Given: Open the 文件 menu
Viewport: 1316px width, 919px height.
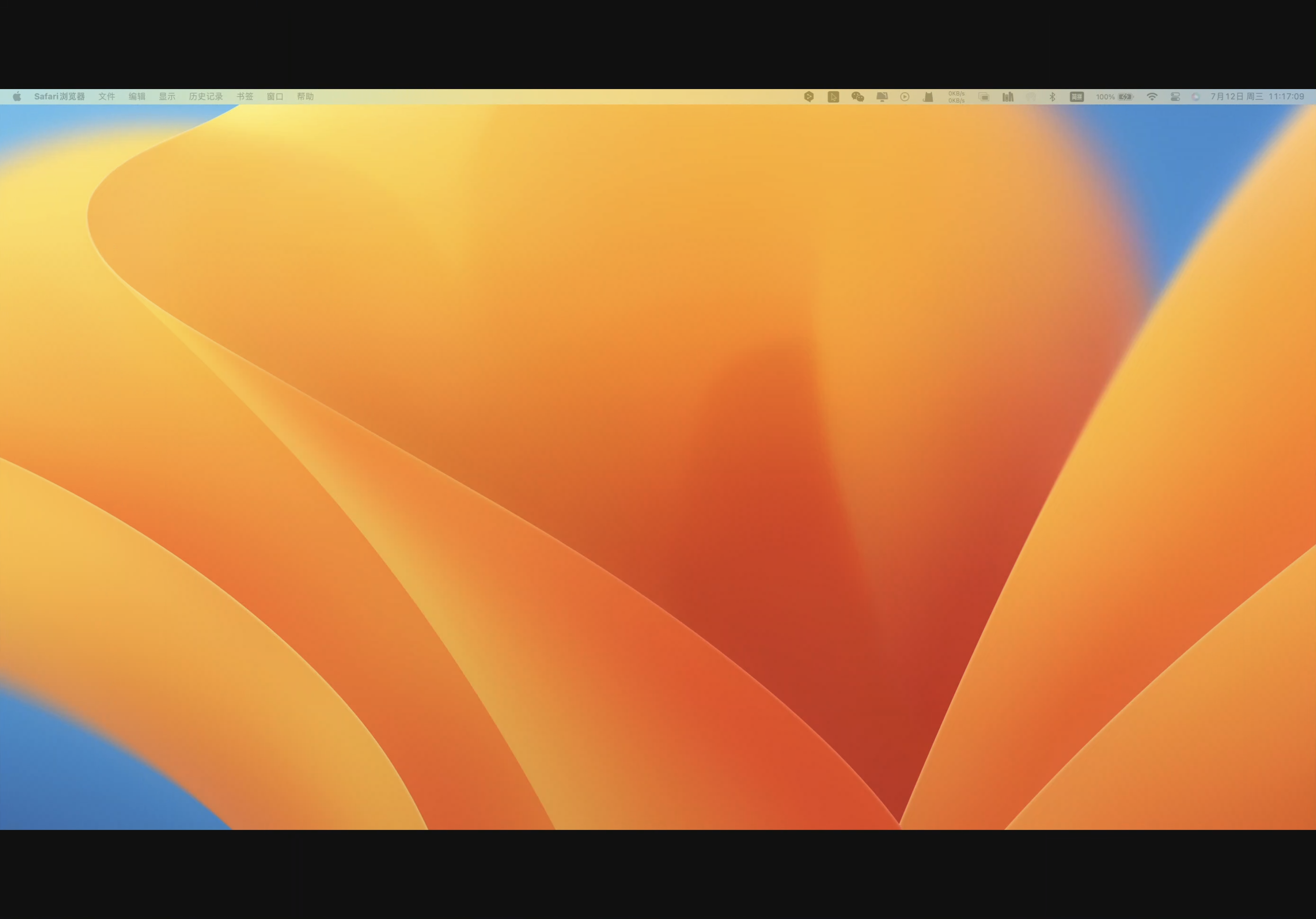Looking at the screenshot, I should 107,96.
